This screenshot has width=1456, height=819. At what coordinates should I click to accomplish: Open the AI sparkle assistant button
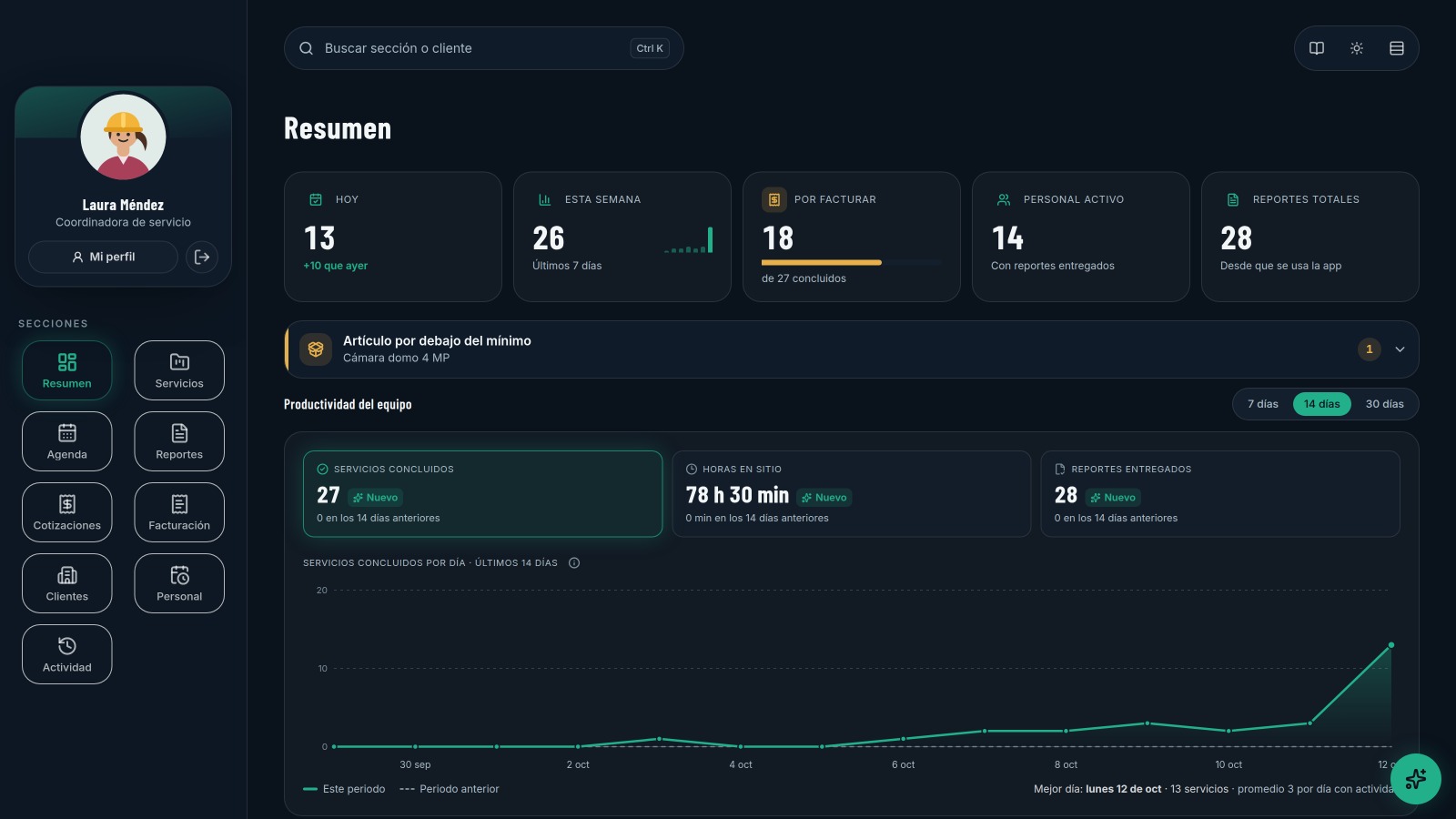tap(1416, 779)
